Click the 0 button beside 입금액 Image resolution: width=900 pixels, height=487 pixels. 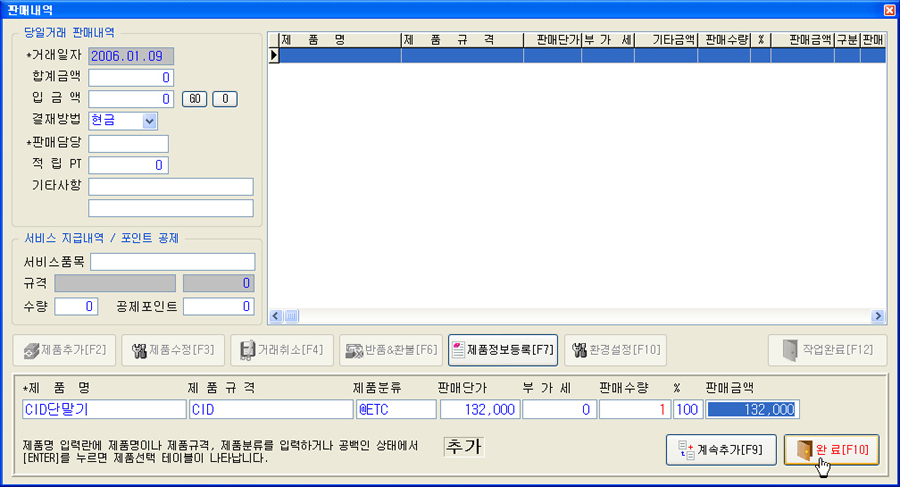coord(225,99)
